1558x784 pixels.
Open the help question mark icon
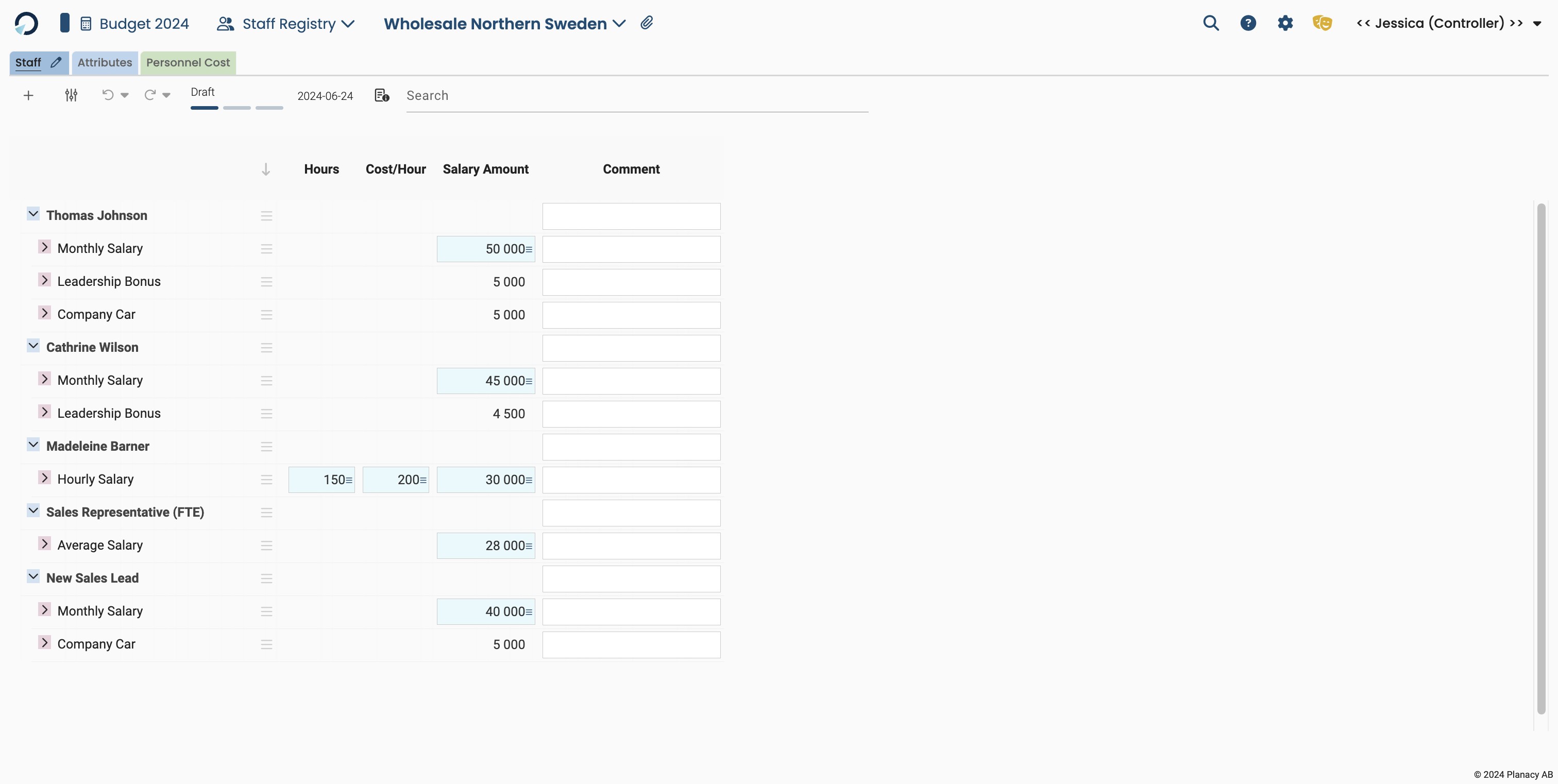(x=1248, y=23)
